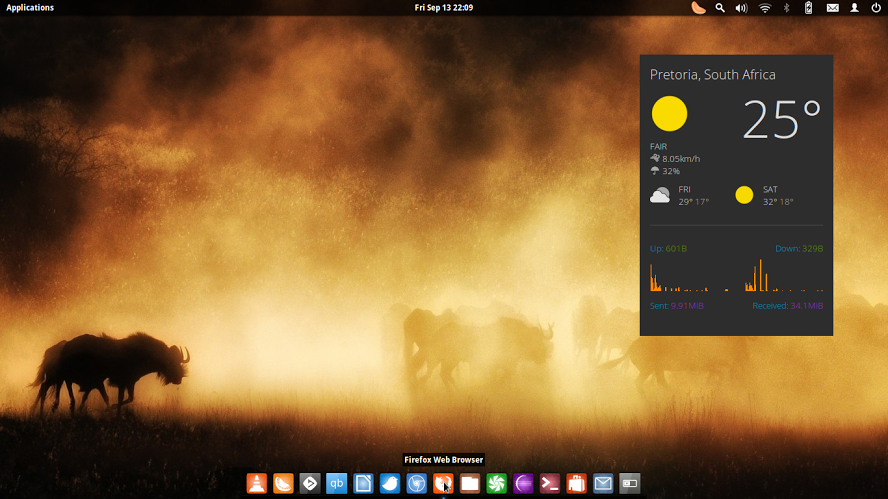Open the Files folder icon in dock
The height and width of the screenshot is (499, 888).
pyautogui.click(x=469, y=483)
